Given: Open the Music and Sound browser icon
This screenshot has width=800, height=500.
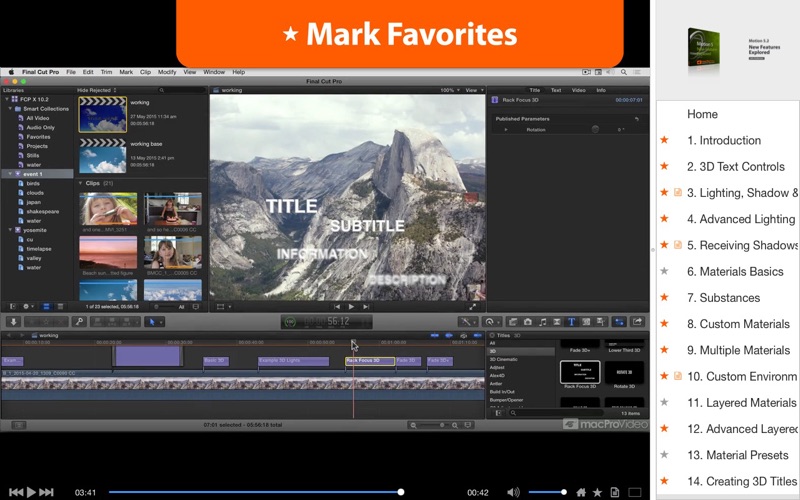Looking at the screenshot, I should coord(543,321).
